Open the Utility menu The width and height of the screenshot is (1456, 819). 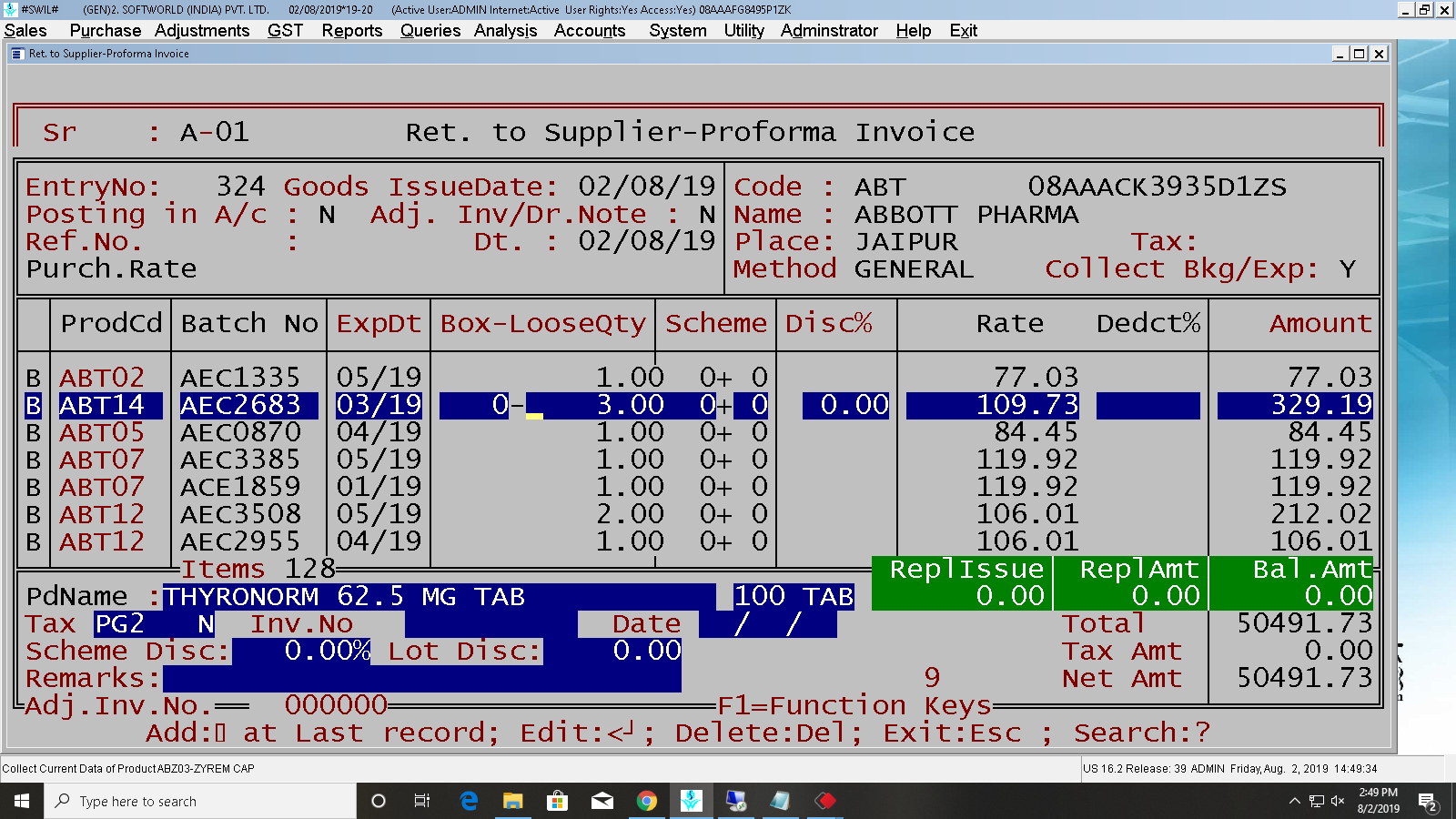coord(743,30)
